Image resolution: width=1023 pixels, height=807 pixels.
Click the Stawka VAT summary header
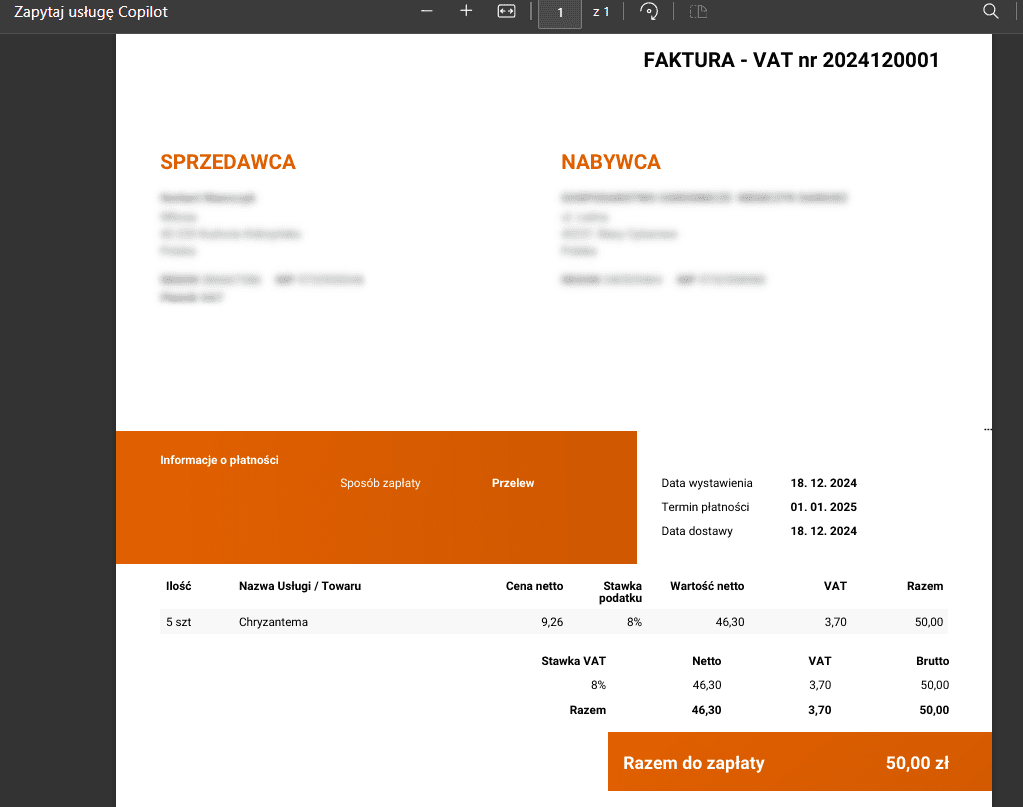573,661
